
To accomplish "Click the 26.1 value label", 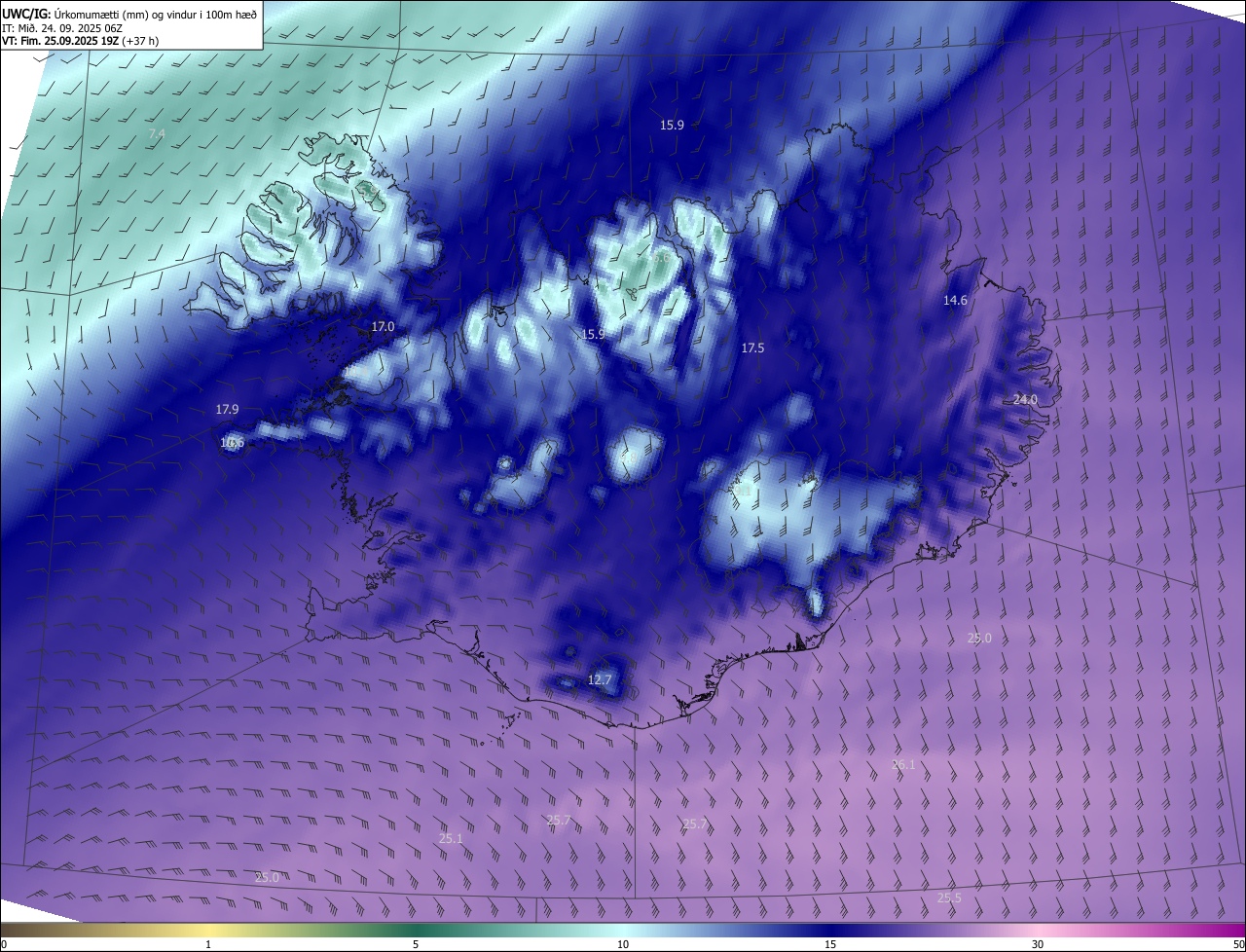I will click(903, 765).
